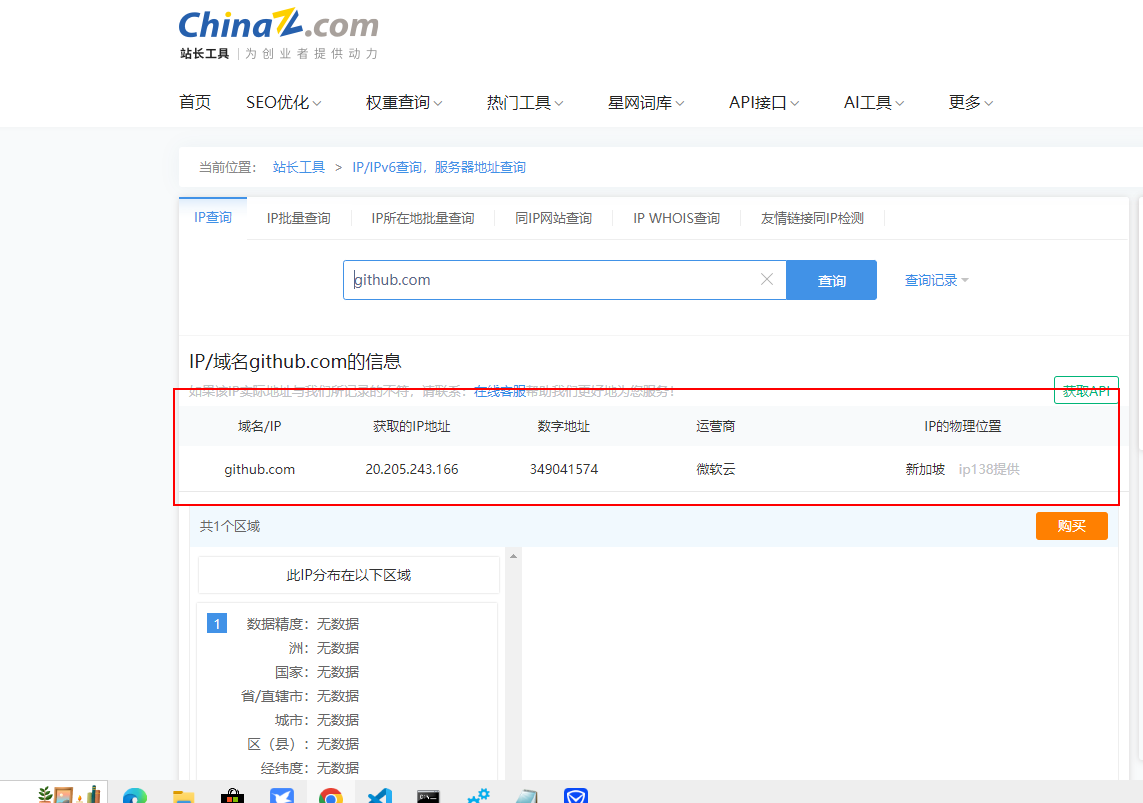Screen dimensions: 1143x803
Task: Open the mail app from the taskbar
Action: point(575,795)
